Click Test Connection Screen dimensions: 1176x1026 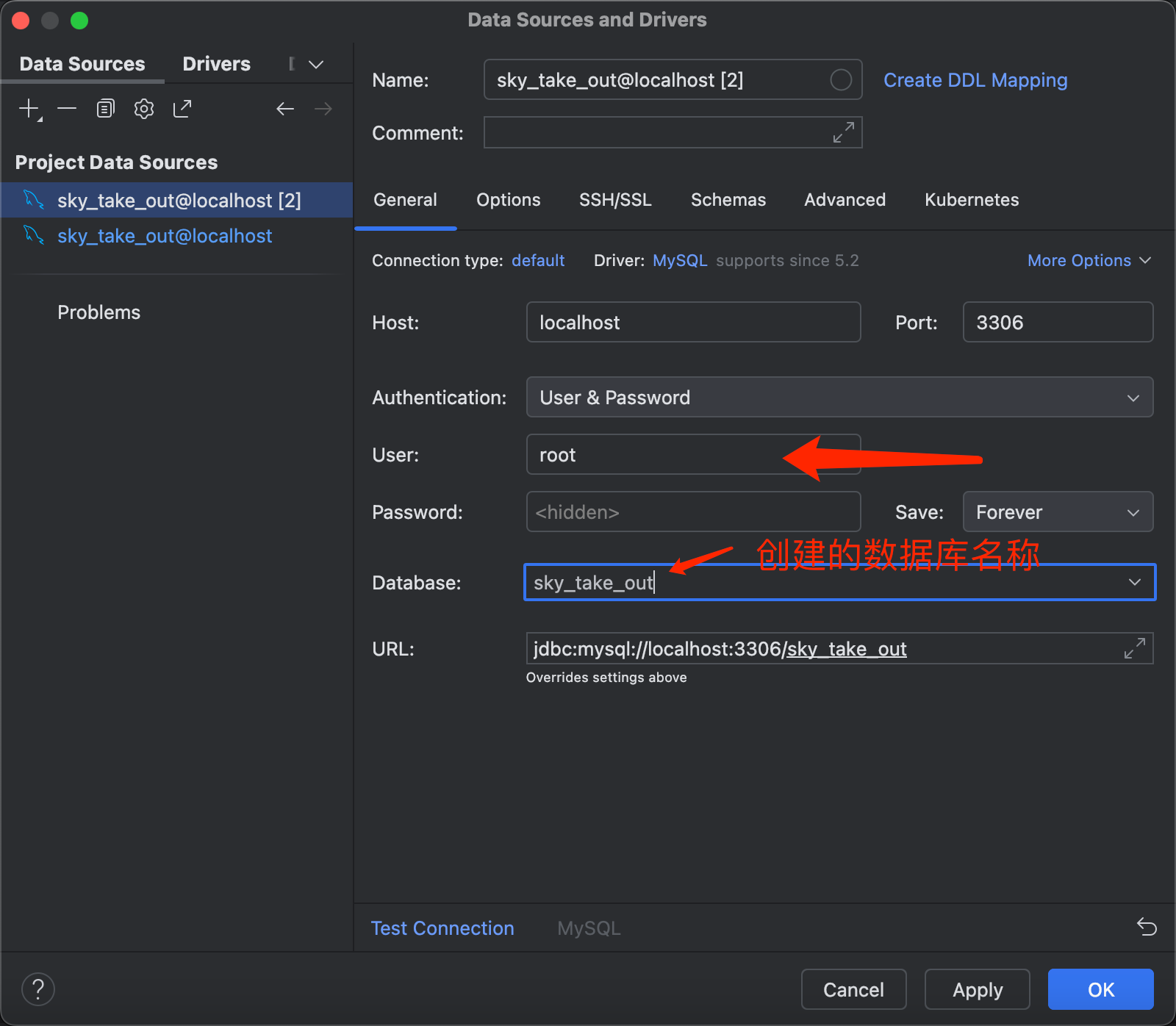tap(442, 928)
